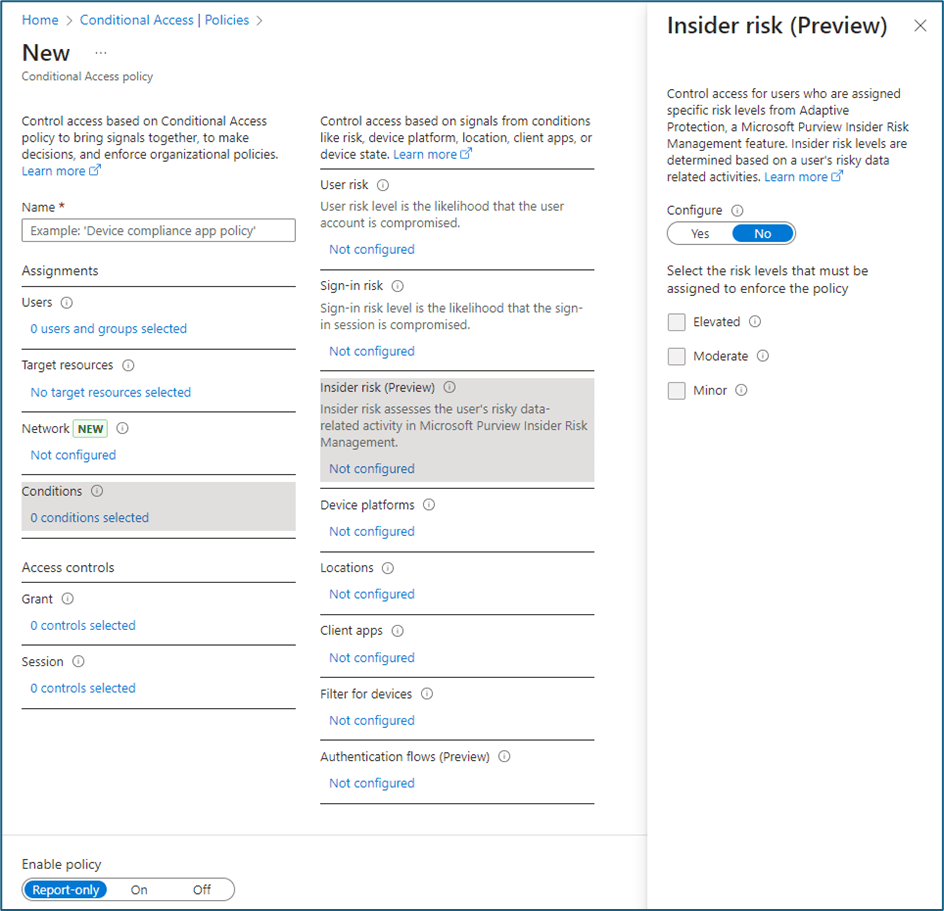Check the Moderate risk level checkbox
Image resolution: width=944 pixels, height=911 pixels.
(x=677, y=356)
